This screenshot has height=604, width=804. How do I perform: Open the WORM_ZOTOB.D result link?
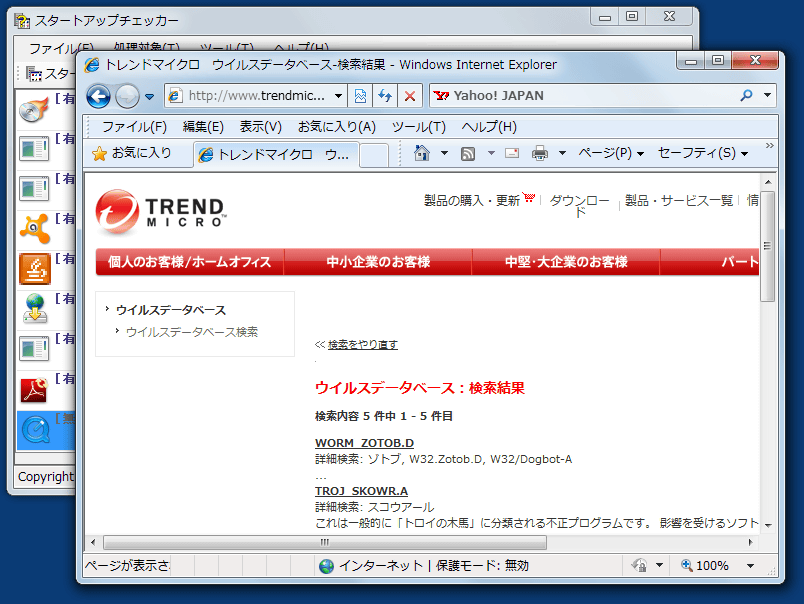pyautogui.click(x=365, y=443)
